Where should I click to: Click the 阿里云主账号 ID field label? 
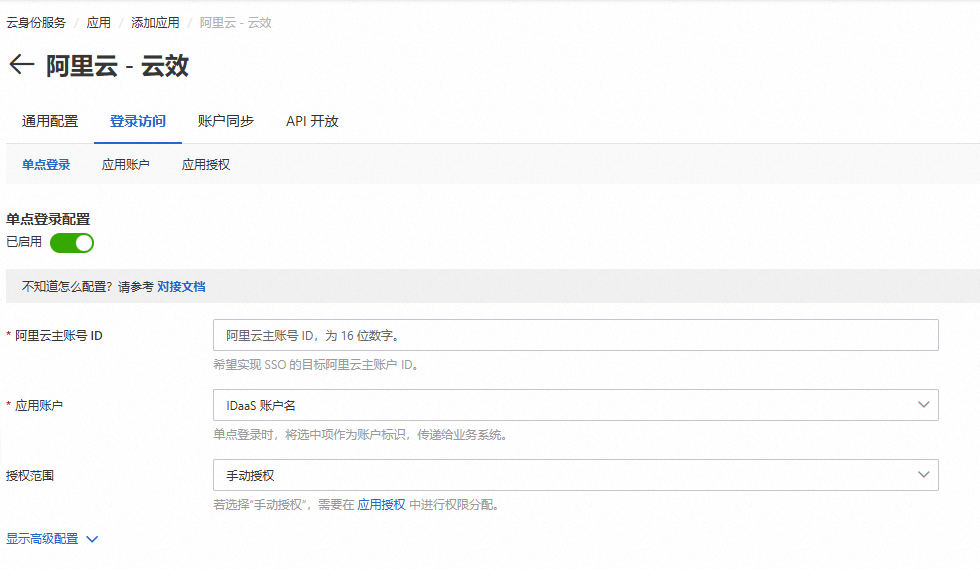coord(59,336)
